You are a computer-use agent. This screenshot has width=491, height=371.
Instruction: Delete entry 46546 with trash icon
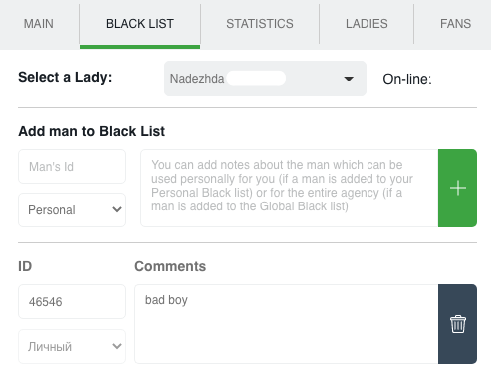[x=457, y=324]
